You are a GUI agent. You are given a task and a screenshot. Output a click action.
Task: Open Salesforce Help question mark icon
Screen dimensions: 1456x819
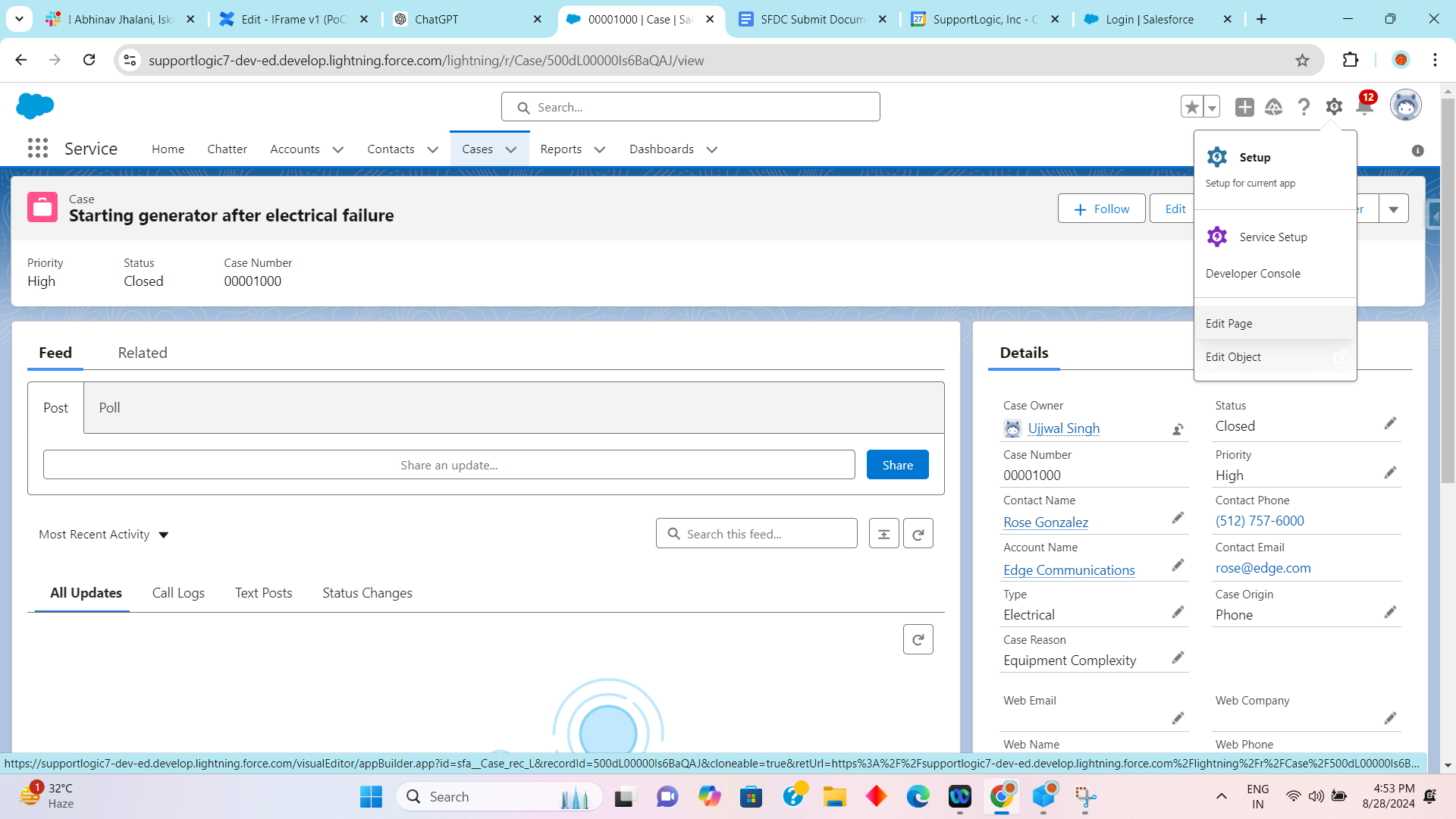1304,107
